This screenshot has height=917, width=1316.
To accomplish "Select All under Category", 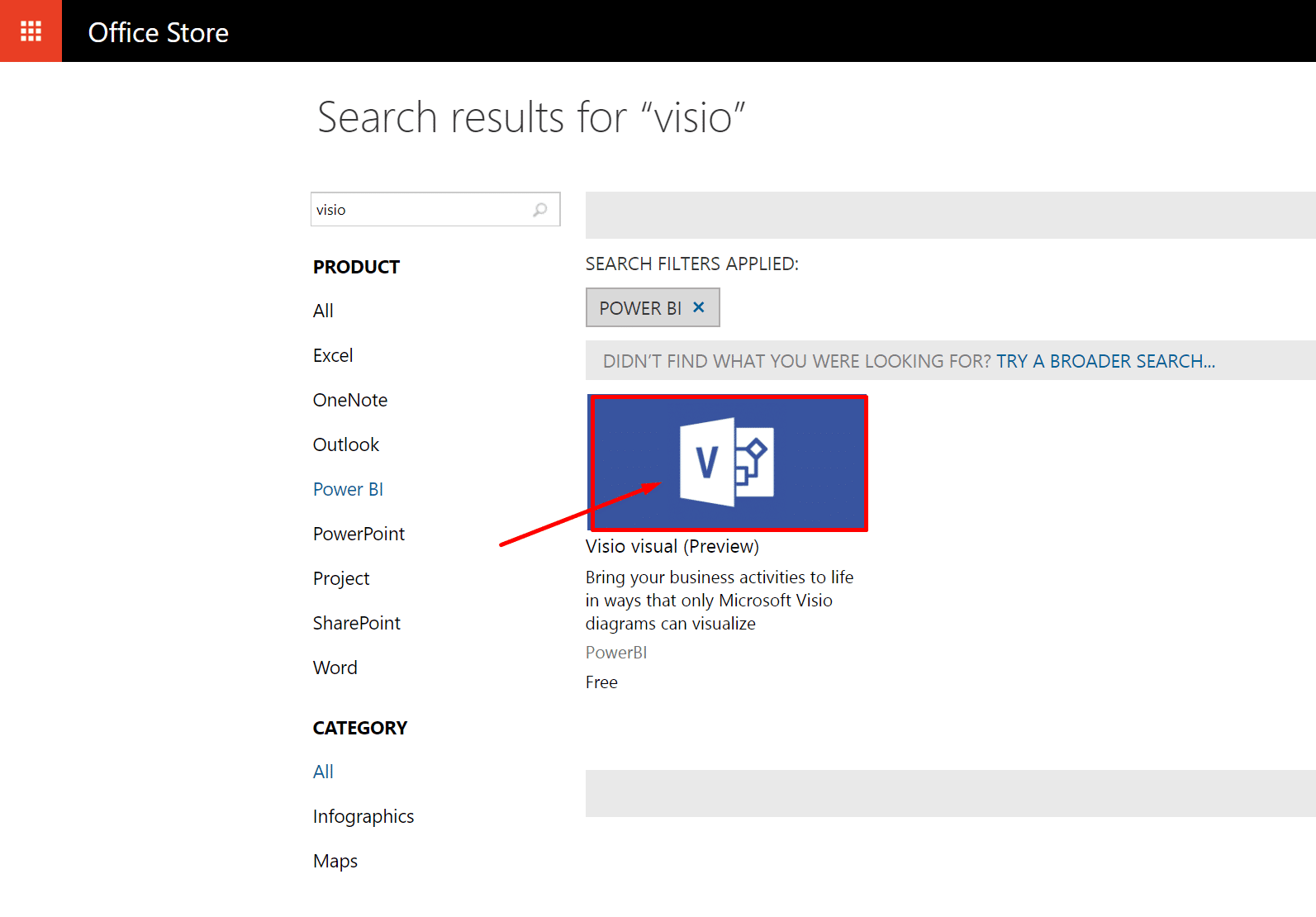I will point(323,772).
